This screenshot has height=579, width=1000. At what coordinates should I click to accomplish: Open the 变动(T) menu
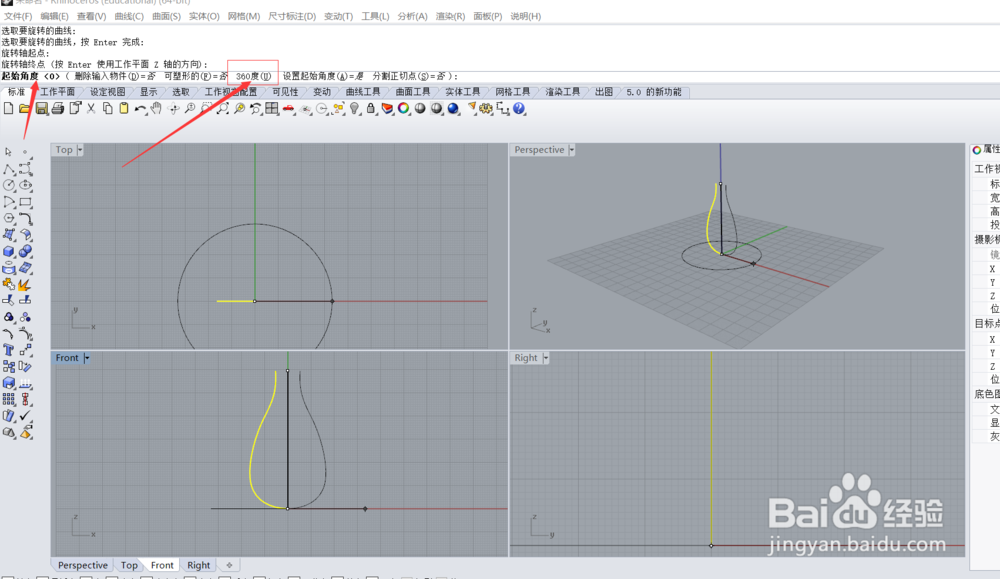coord(338,16)
